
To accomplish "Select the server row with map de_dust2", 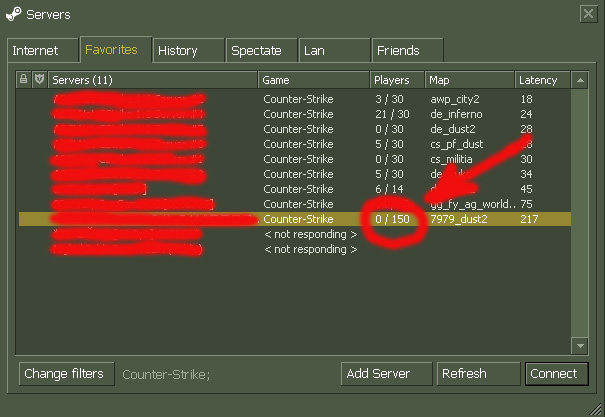I will pyautogui.click(x=294, y=129).
